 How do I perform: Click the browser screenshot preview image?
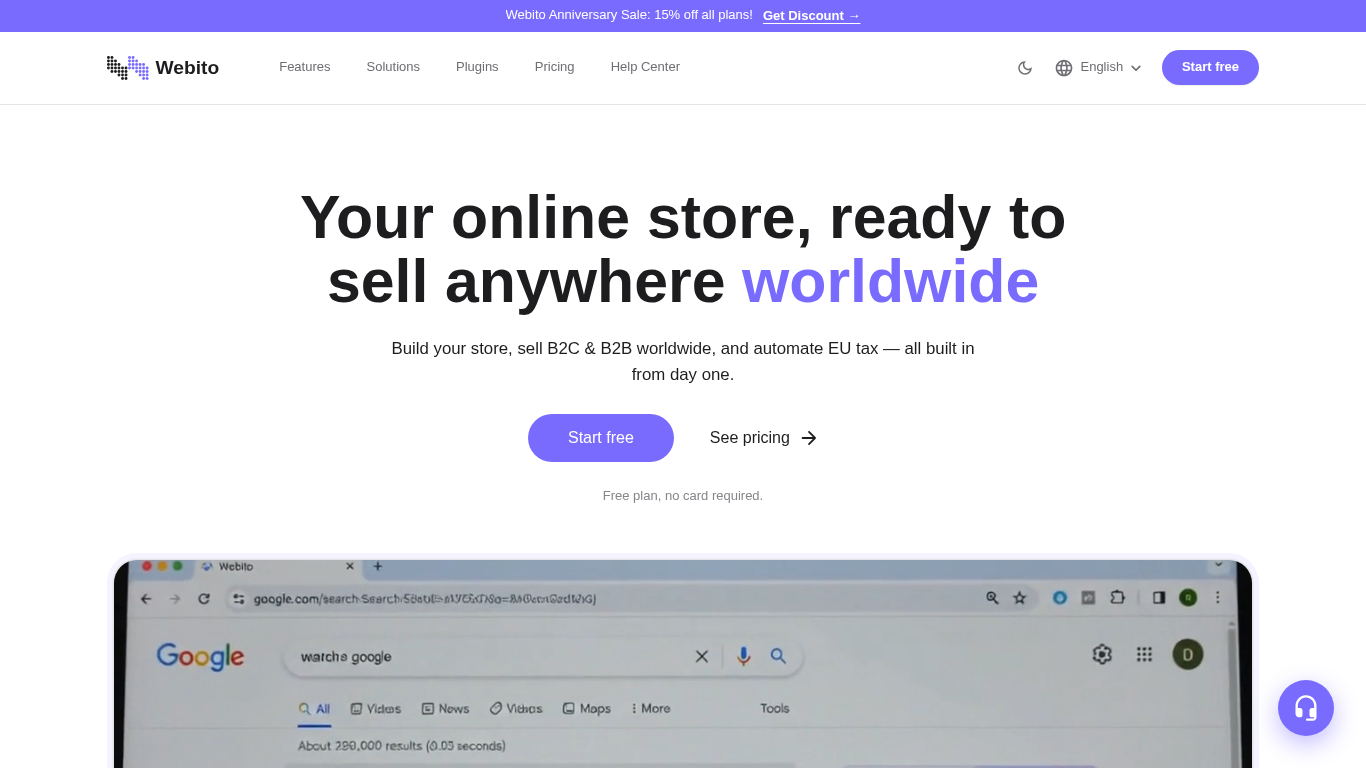(x=683, y=662)
